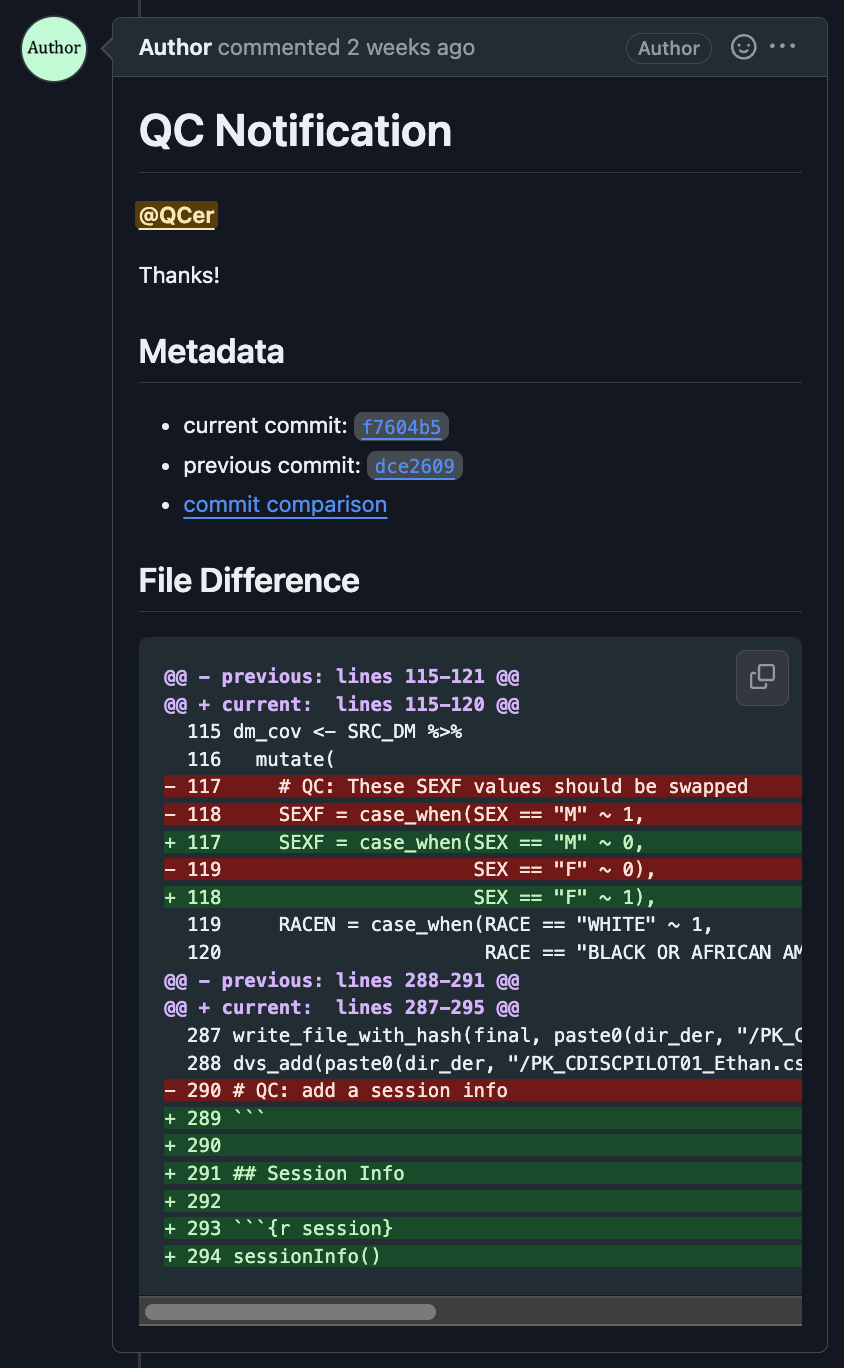Viewport: 844px width, 1368px height.
Task: Click the @QCer mention
Action: coord(176,216)
